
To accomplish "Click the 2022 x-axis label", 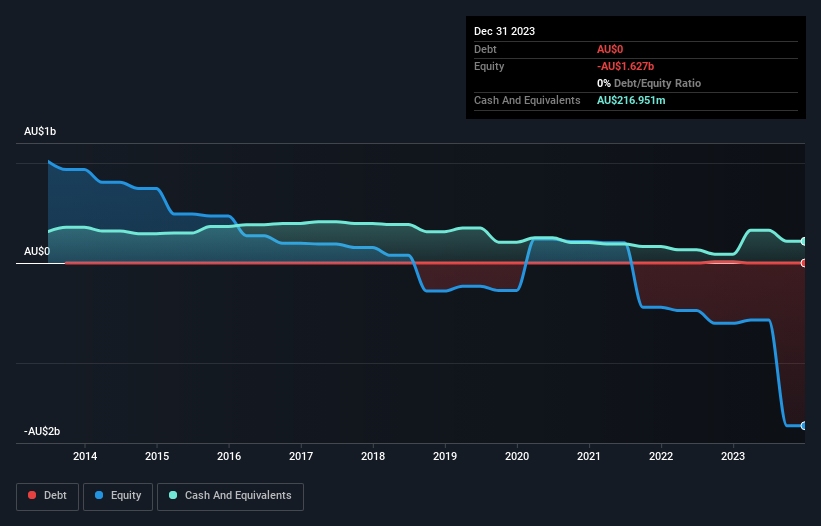I will click(661, 456).
